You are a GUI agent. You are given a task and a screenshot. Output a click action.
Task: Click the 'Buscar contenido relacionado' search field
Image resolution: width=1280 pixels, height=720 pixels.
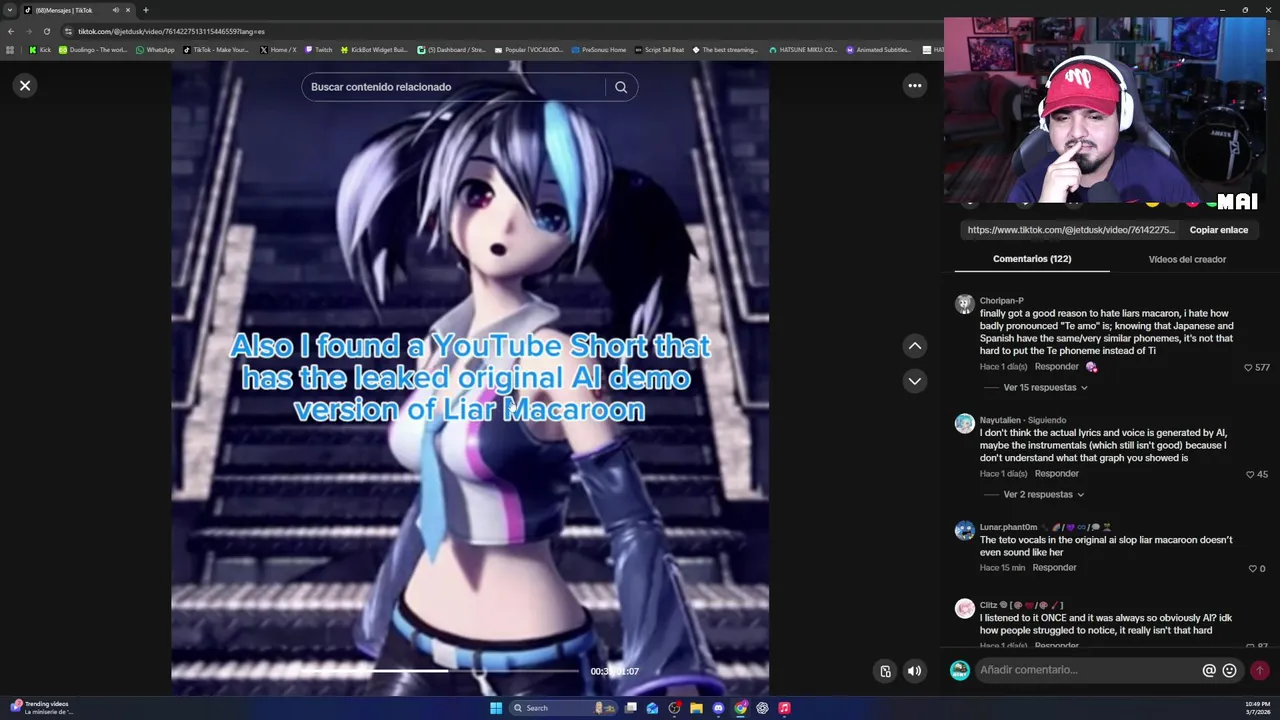coord(453,87)
